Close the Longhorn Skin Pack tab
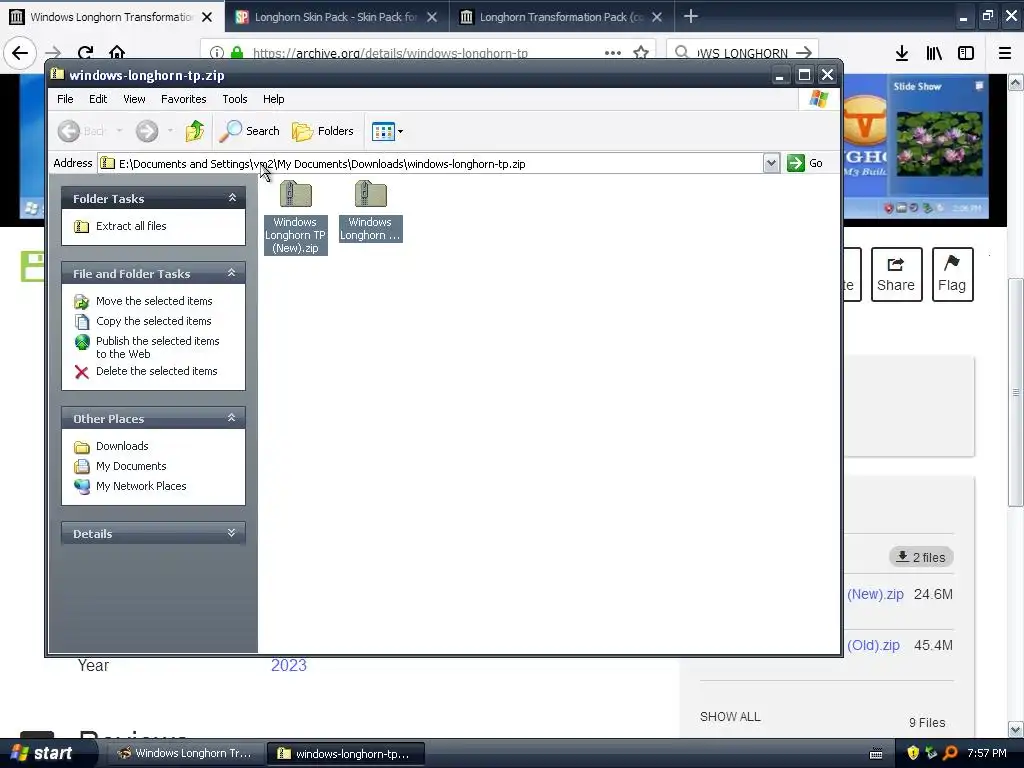Image resolution: width=1024 pixels, height=768 pixels. [432, 17]
